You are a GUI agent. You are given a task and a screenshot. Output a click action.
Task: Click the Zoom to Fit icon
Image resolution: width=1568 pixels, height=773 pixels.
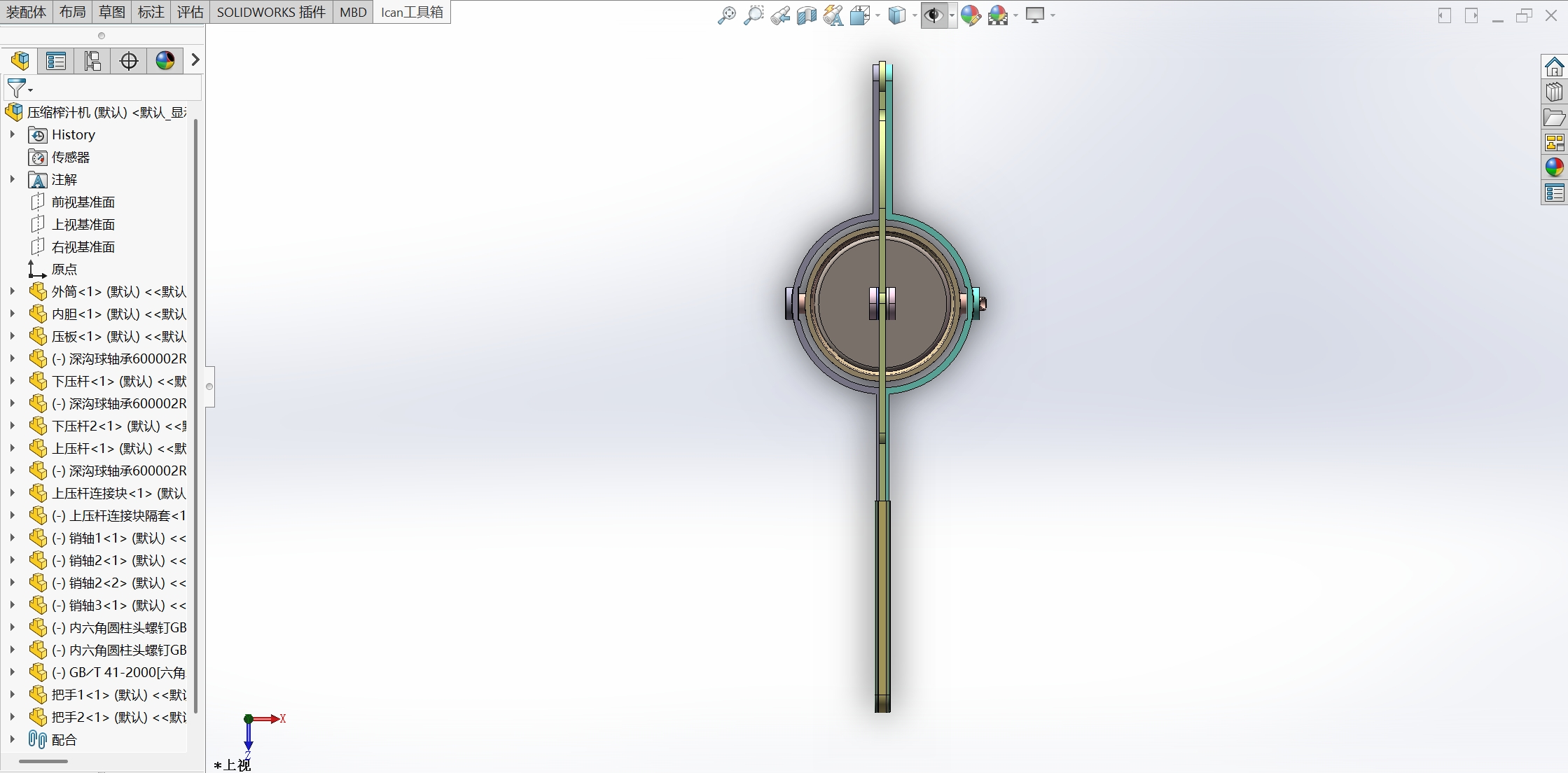click(x=726, y=15)
